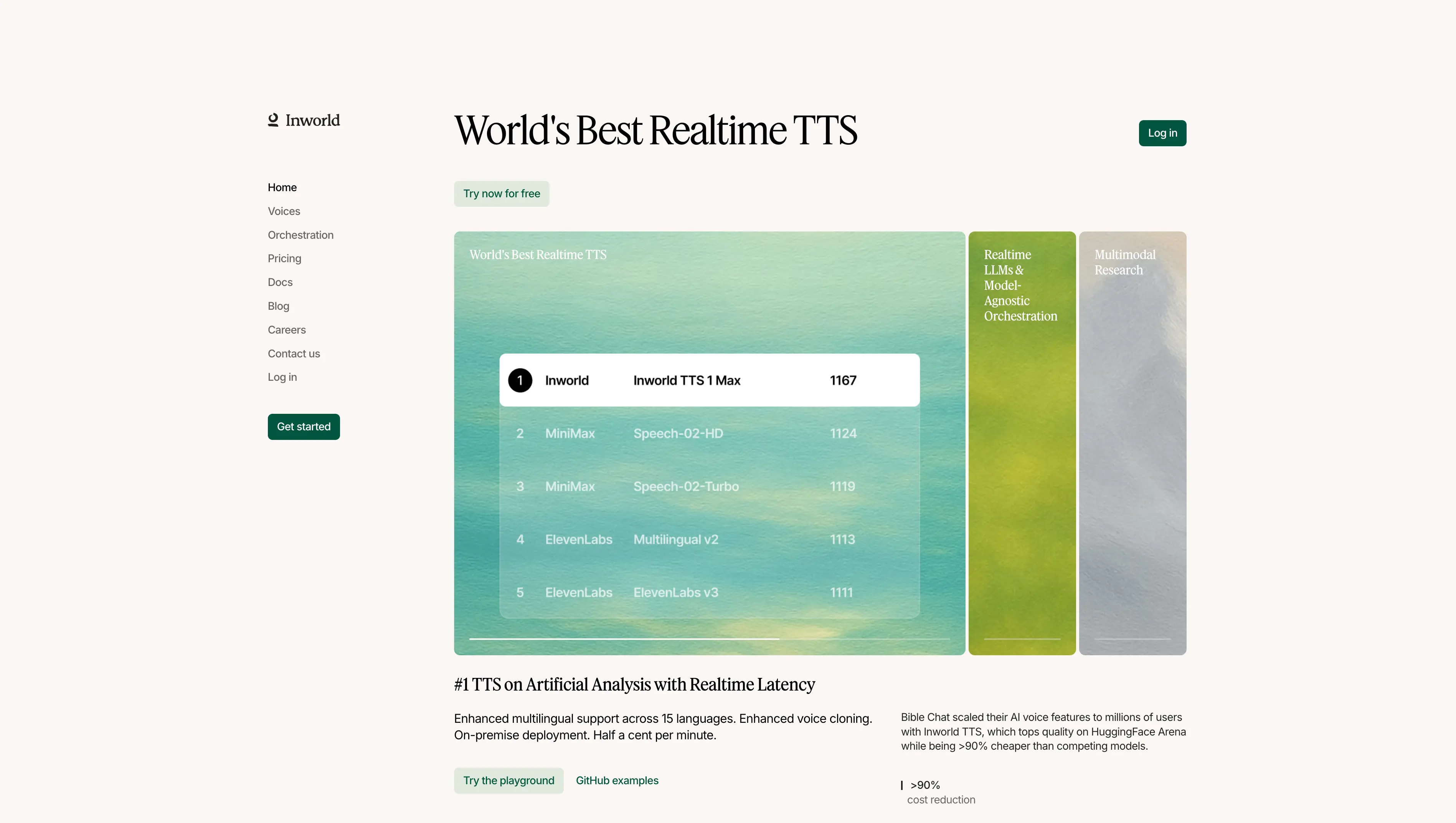Screen dimensions: 1456x823
Task: Visit the Blog link
Action: pyautogui.click(x=278, y=306)
